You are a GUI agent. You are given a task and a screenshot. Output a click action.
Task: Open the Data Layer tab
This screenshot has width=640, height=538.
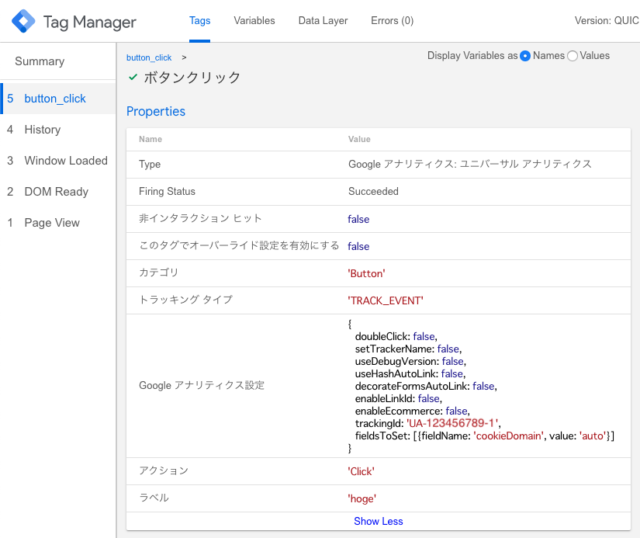323,21
